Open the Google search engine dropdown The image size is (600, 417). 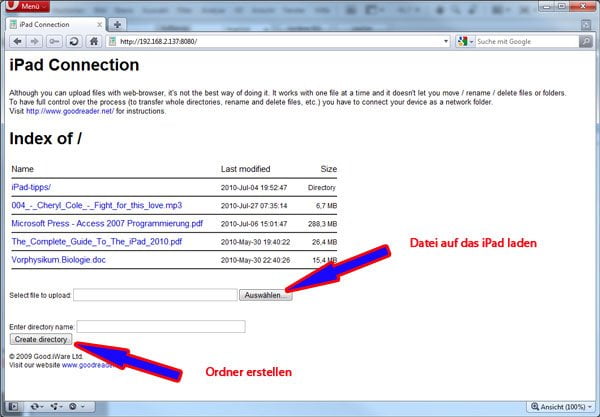[465, 42]
